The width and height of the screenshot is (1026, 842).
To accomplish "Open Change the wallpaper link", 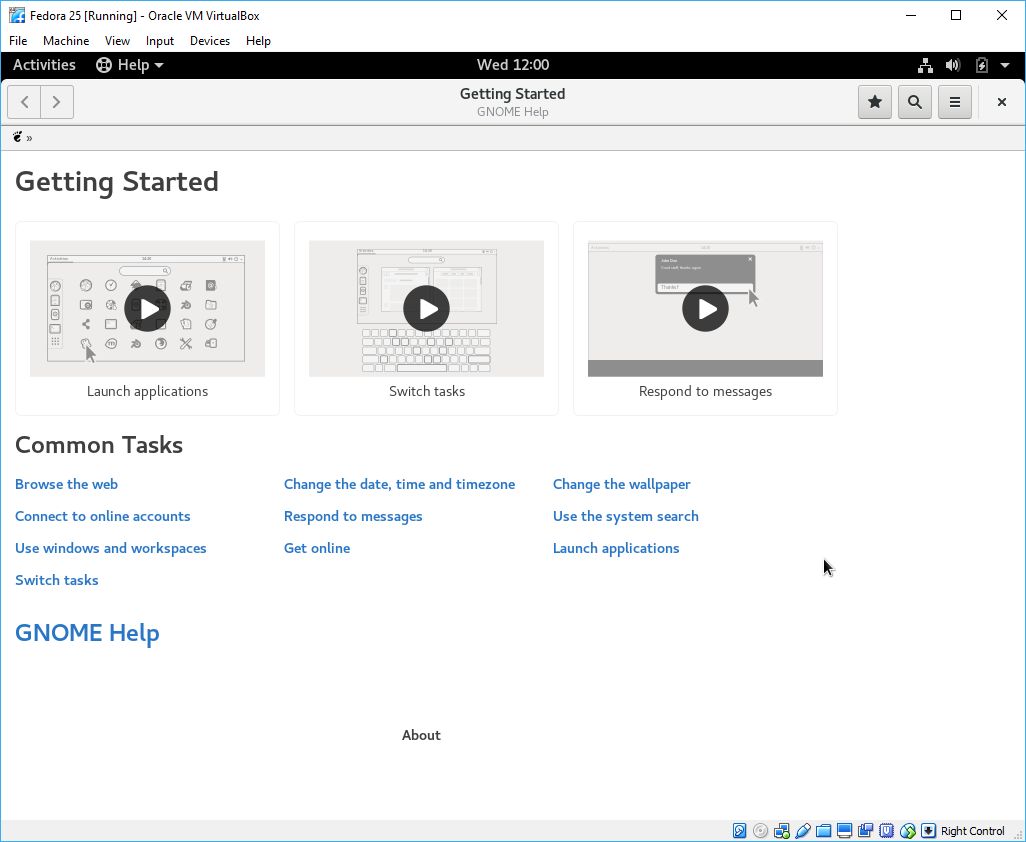I will [622, 484].
